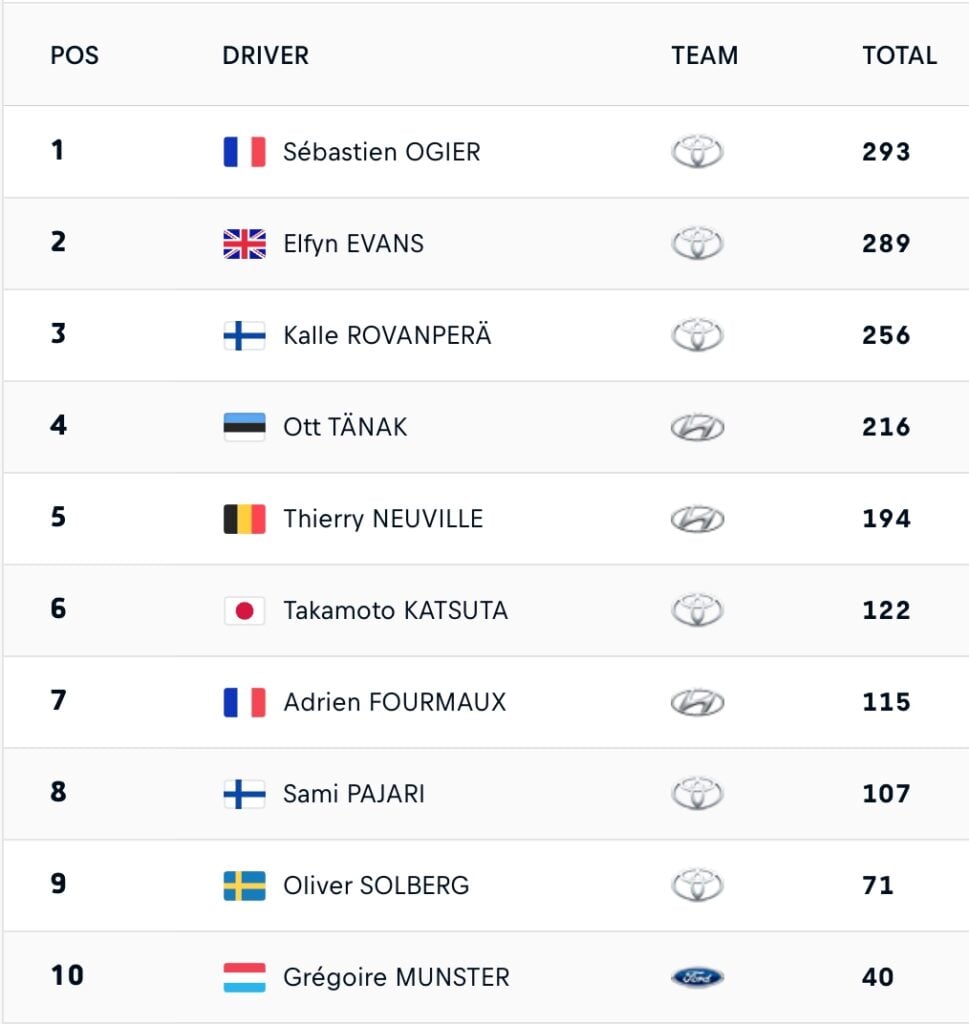Viewport: 969px width, 1024px height.
Task: Click the Hyundai logo in Thierry Neuville's row
Action: (697, 519)
